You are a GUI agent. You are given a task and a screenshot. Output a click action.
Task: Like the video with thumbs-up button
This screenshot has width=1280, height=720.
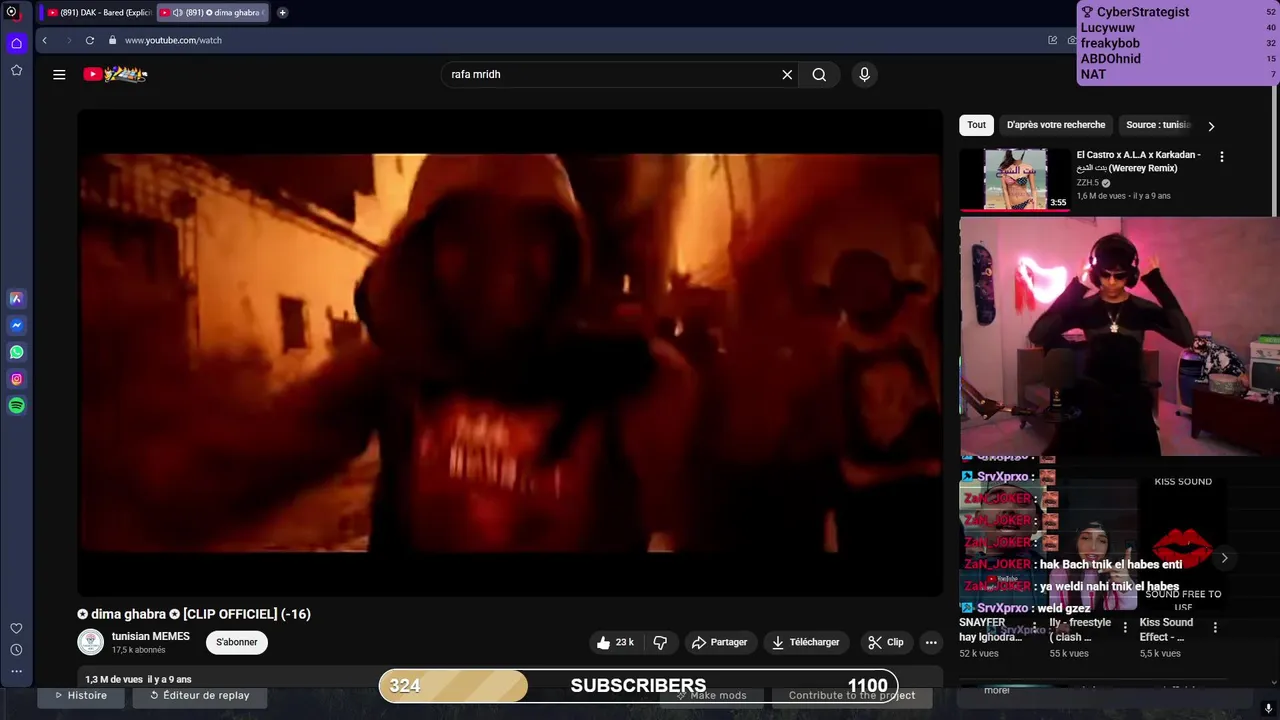point(615,642)
